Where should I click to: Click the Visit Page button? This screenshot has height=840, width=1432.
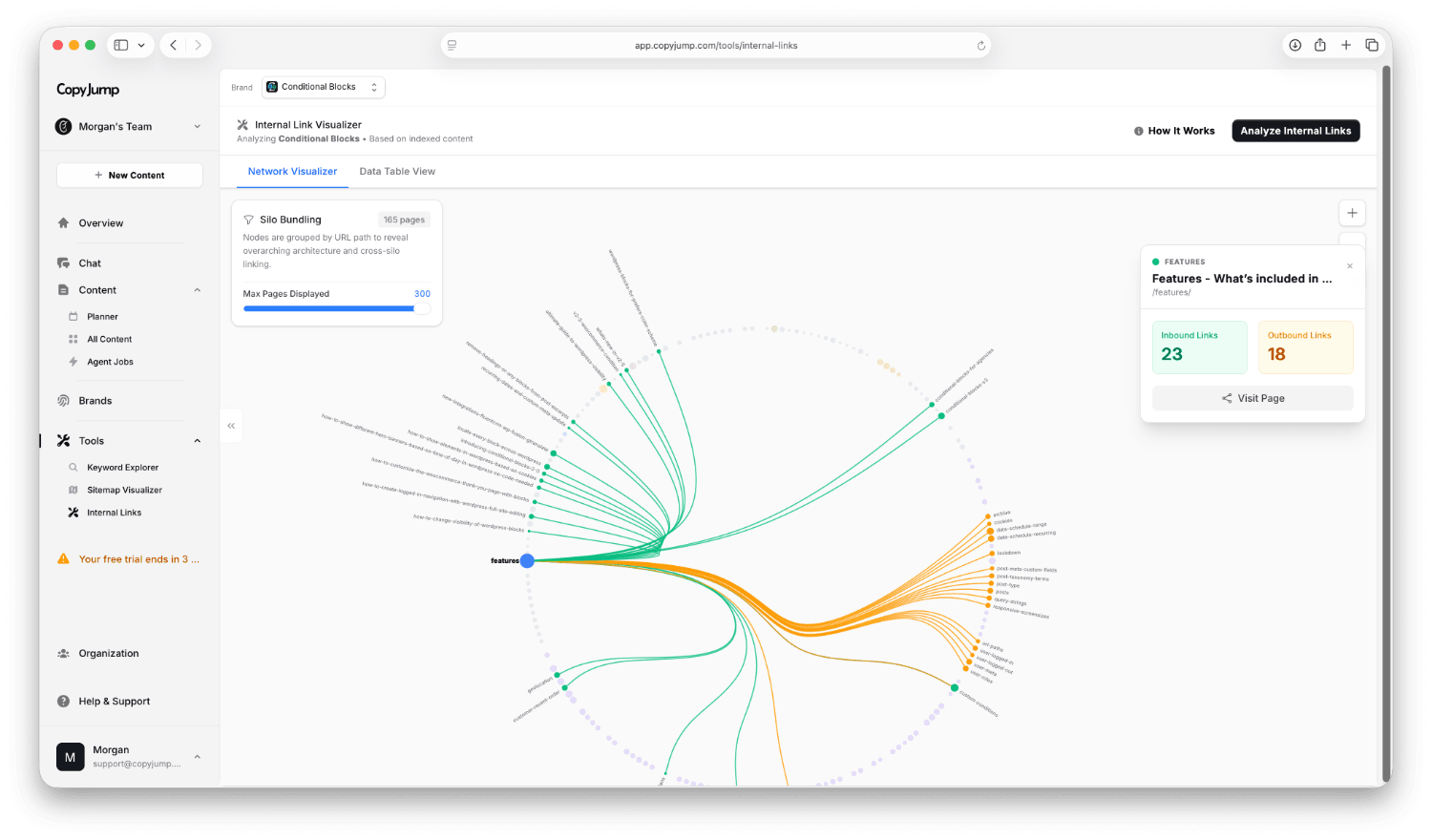[x=1253, y=398]
